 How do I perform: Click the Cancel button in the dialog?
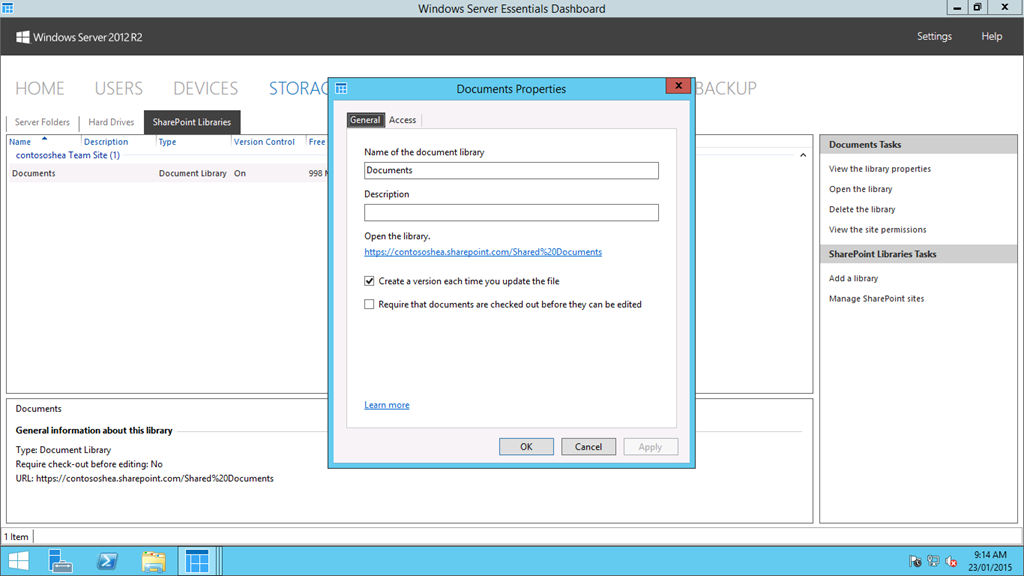point(588,447)
